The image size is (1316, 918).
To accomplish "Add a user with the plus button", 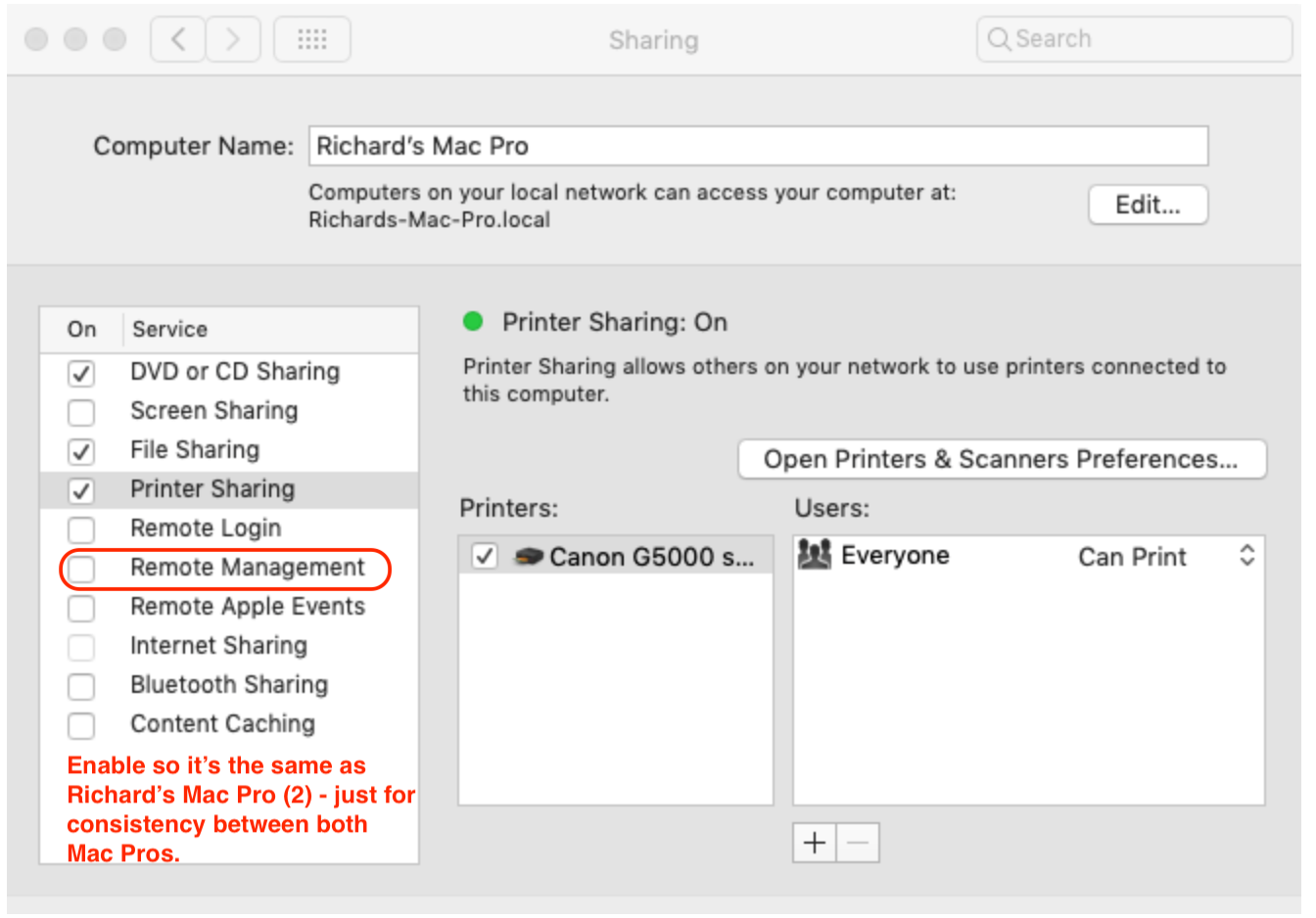I will [x=815, y=843].
